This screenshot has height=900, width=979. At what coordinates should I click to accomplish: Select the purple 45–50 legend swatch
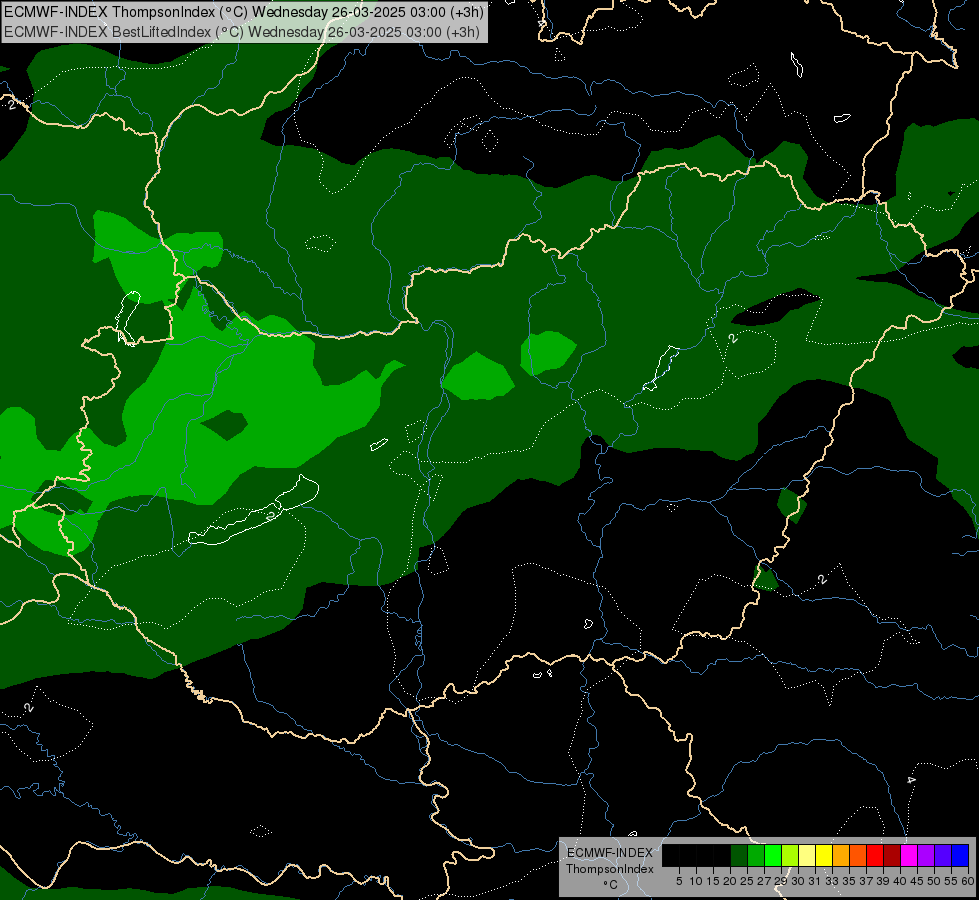(926, 855)
